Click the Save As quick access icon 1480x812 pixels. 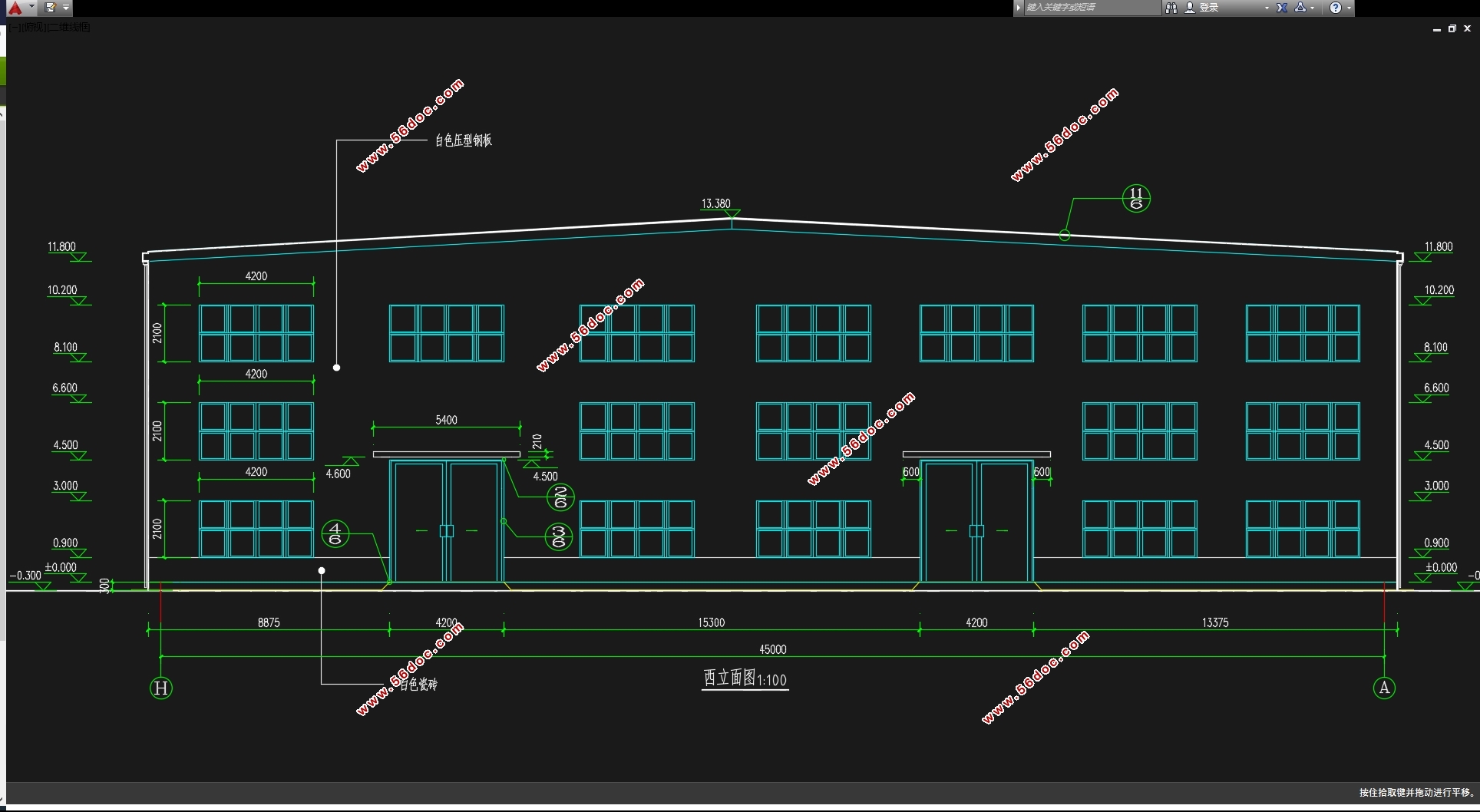51,8
